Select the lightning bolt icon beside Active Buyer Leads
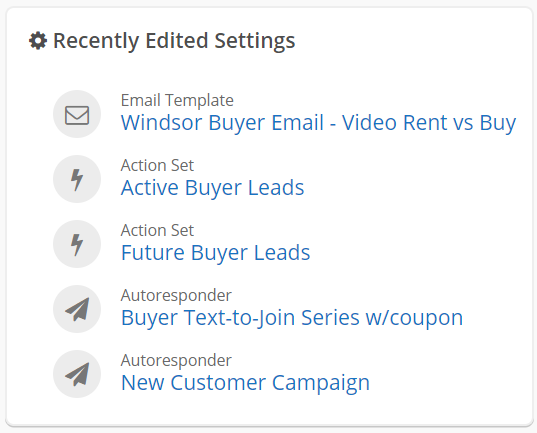Image resolution: width=537 pixels, height=433 pixels. click(77, 179)
